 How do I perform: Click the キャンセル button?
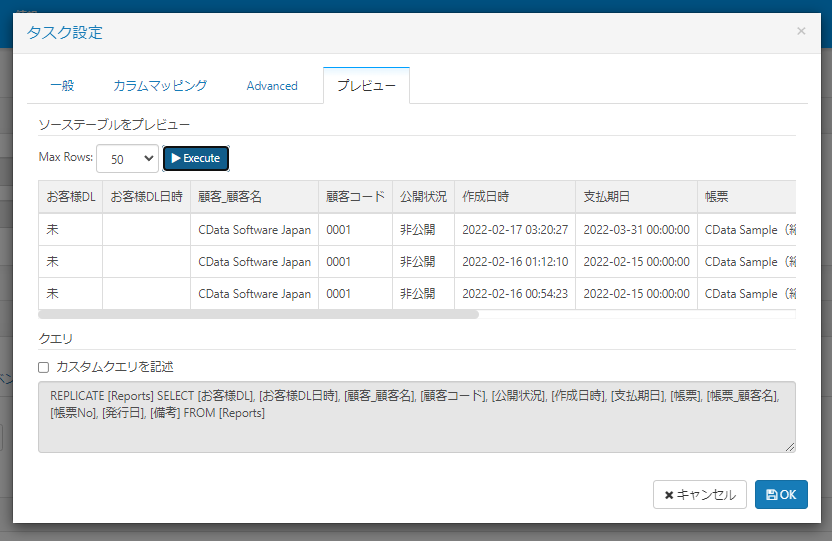[x=700, y=494]
